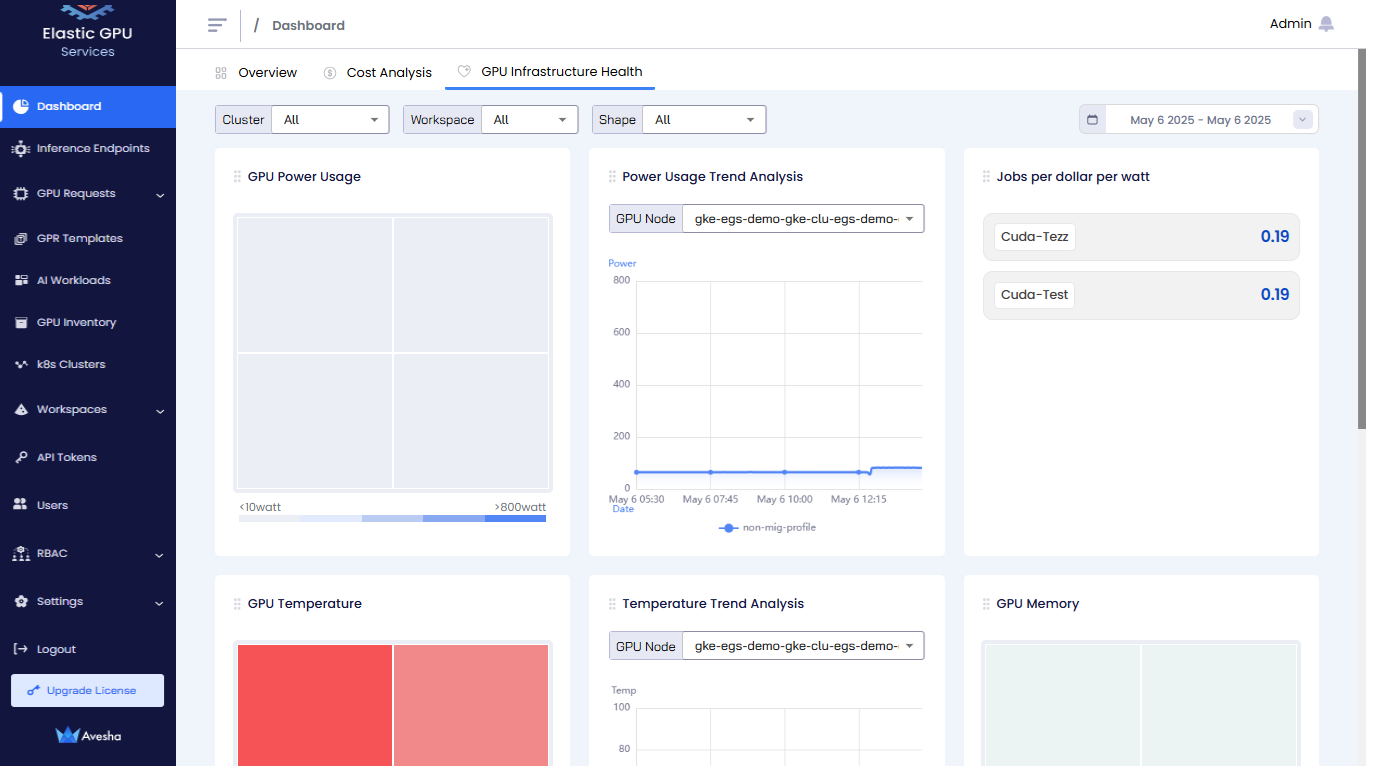
Task: Click the calendar icon in date range
Action: [1092, 120]
